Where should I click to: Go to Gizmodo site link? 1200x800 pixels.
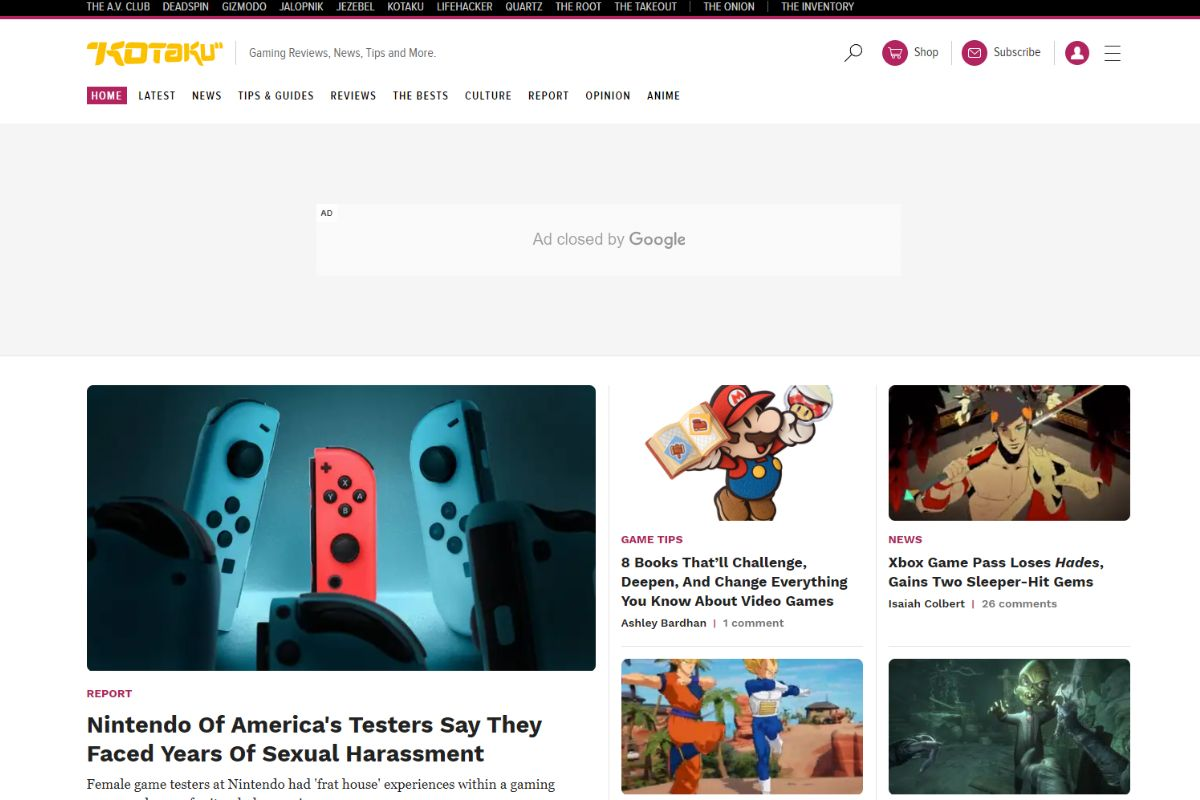tap(244, 7)
